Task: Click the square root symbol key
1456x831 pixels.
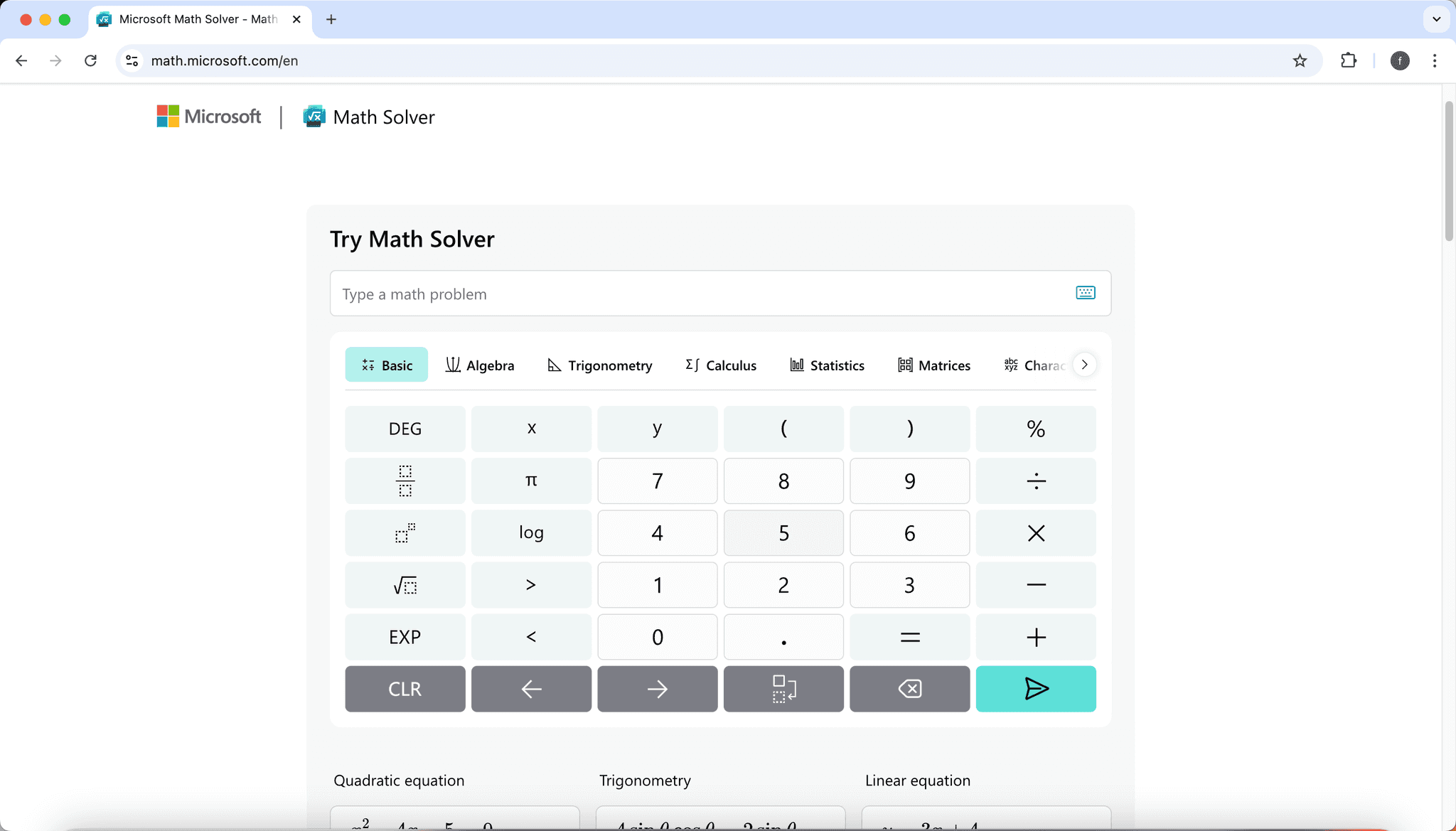Action: click(x=404, y=585)
